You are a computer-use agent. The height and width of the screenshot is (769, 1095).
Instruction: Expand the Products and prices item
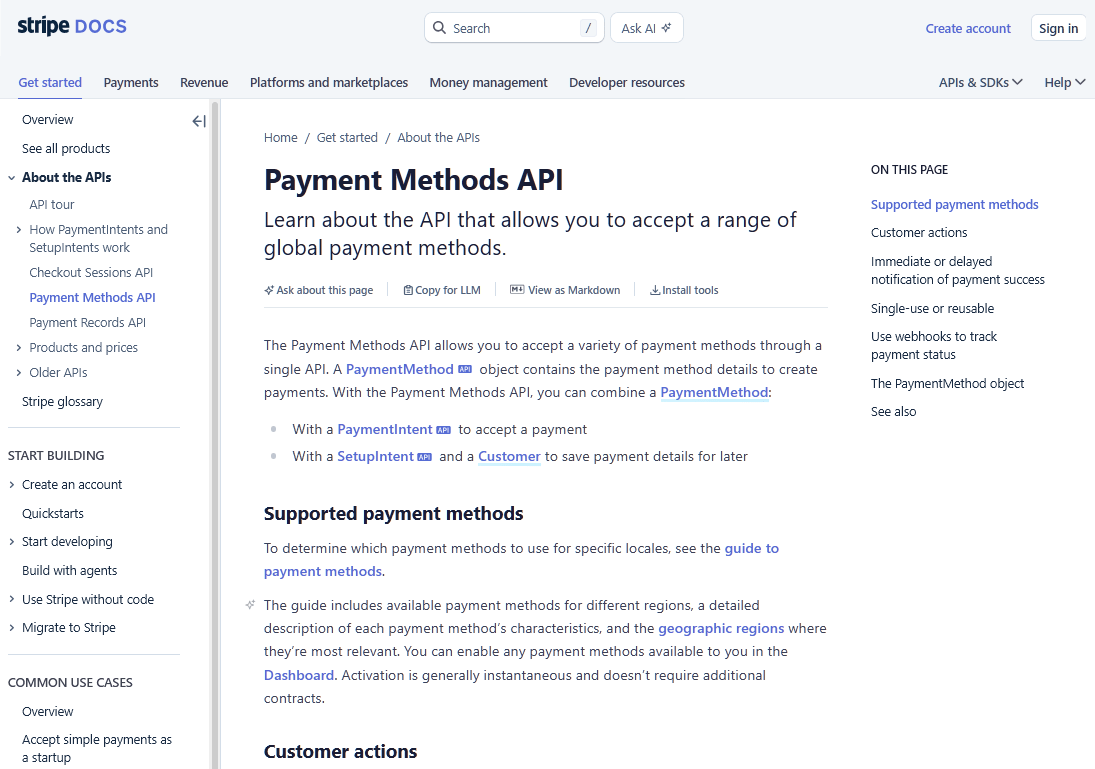(19, 348)
